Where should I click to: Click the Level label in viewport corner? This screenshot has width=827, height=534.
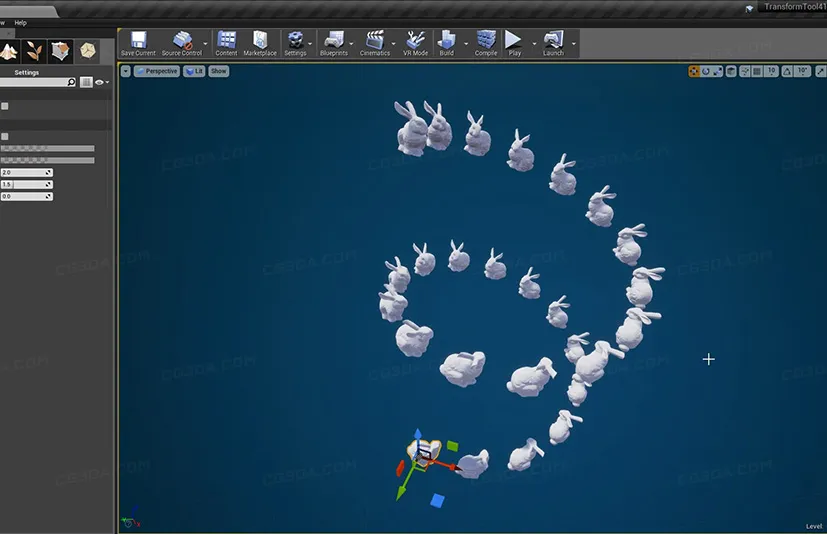814,526
